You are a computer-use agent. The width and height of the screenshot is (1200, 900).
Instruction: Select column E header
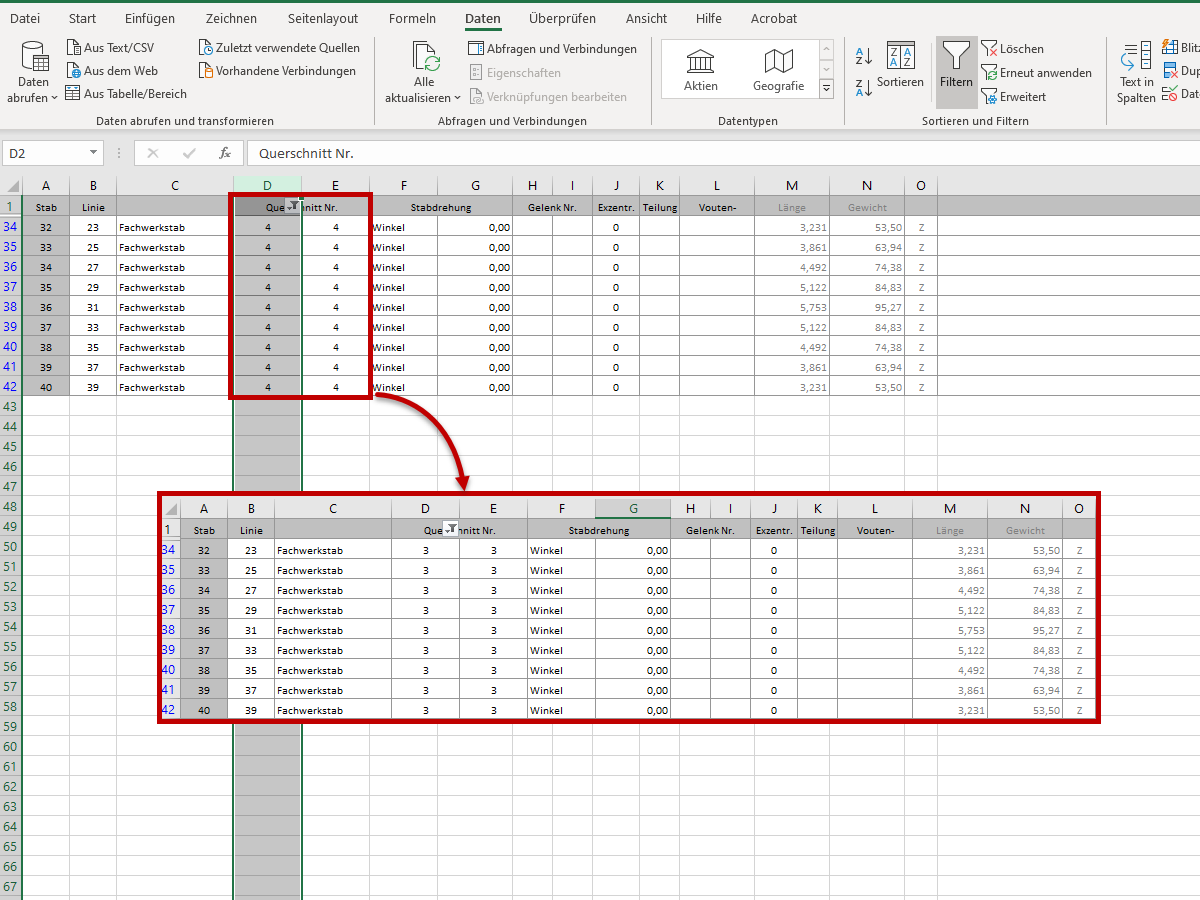click(x=335, y=186)
